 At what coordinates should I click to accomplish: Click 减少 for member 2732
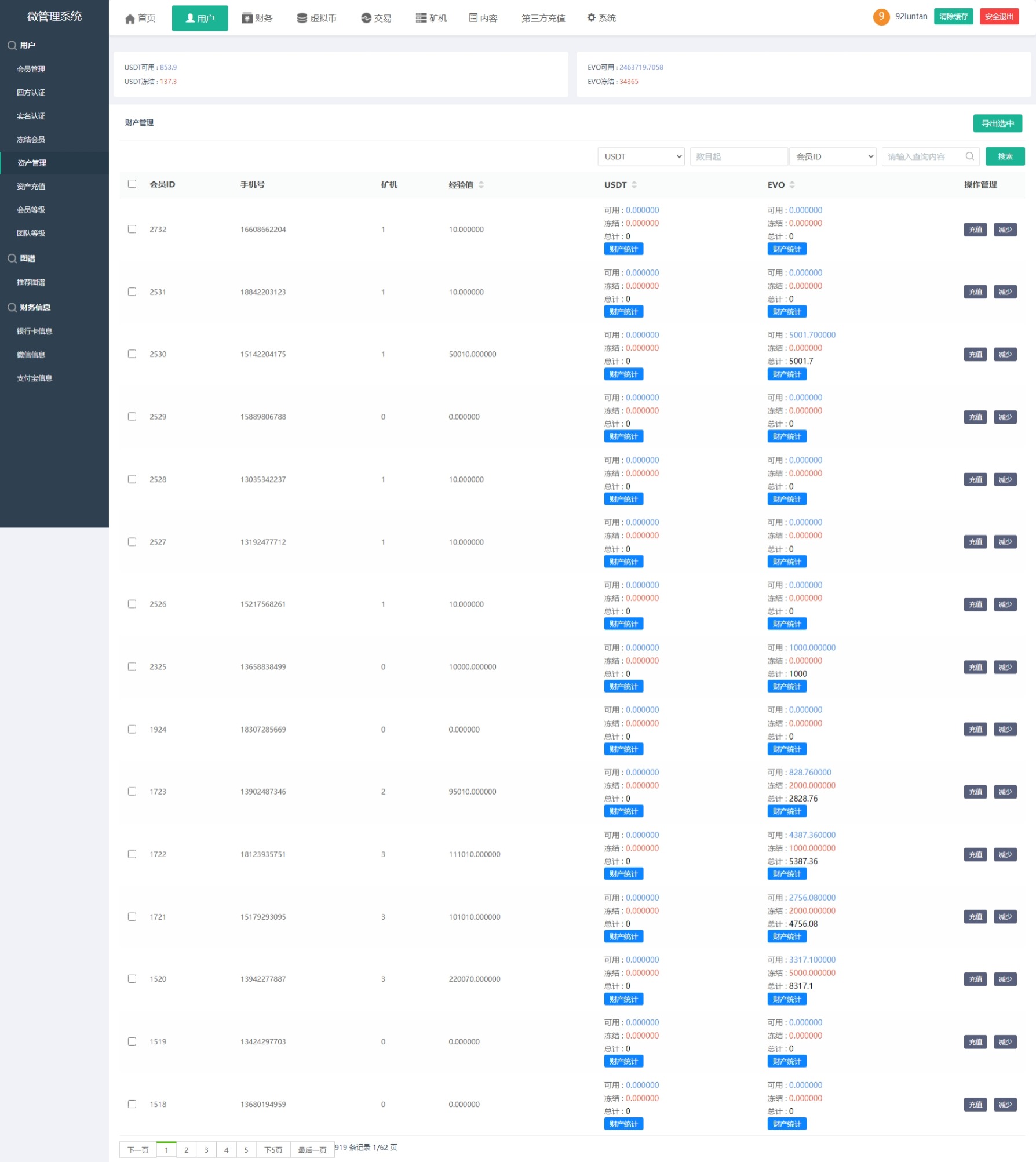click(x=1005, y=230)
